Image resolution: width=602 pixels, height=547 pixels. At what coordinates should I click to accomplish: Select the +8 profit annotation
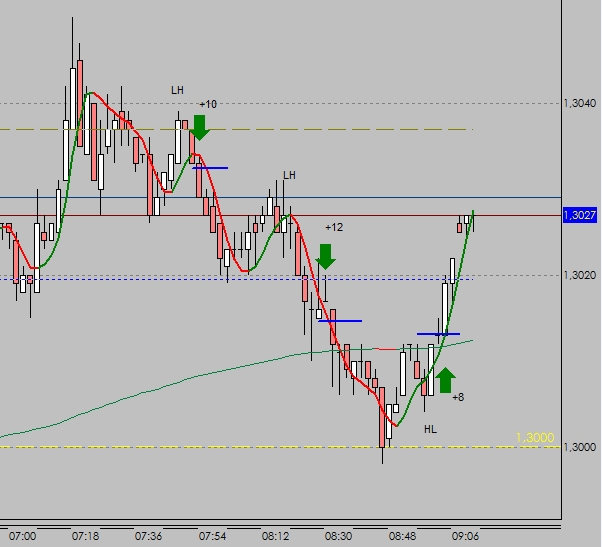pyautogui.click(x=458, y=397)
